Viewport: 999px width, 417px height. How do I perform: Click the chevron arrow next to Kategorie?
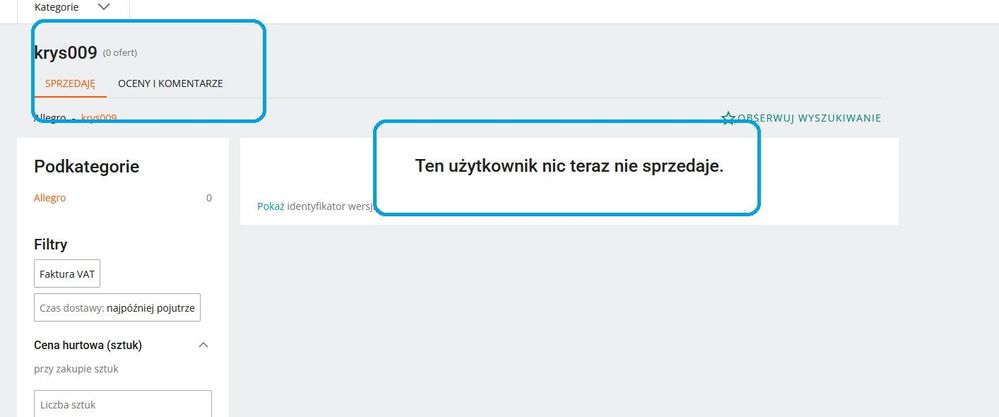(x=105, y=7)
